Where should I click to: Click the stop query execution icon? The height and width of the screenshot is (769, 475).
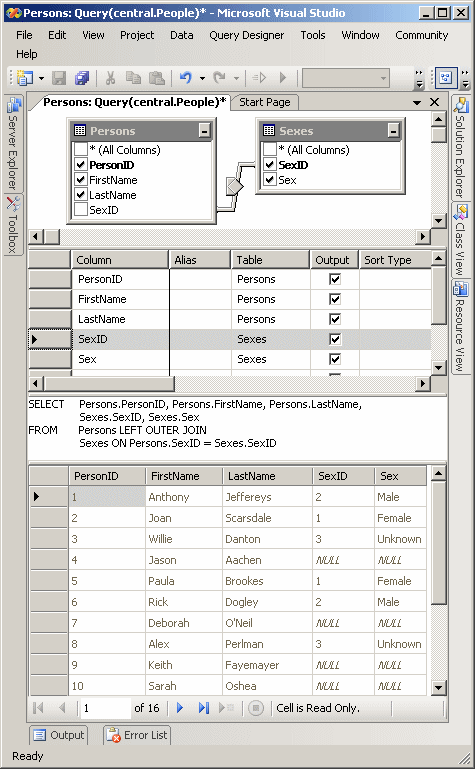click(255, 708)
